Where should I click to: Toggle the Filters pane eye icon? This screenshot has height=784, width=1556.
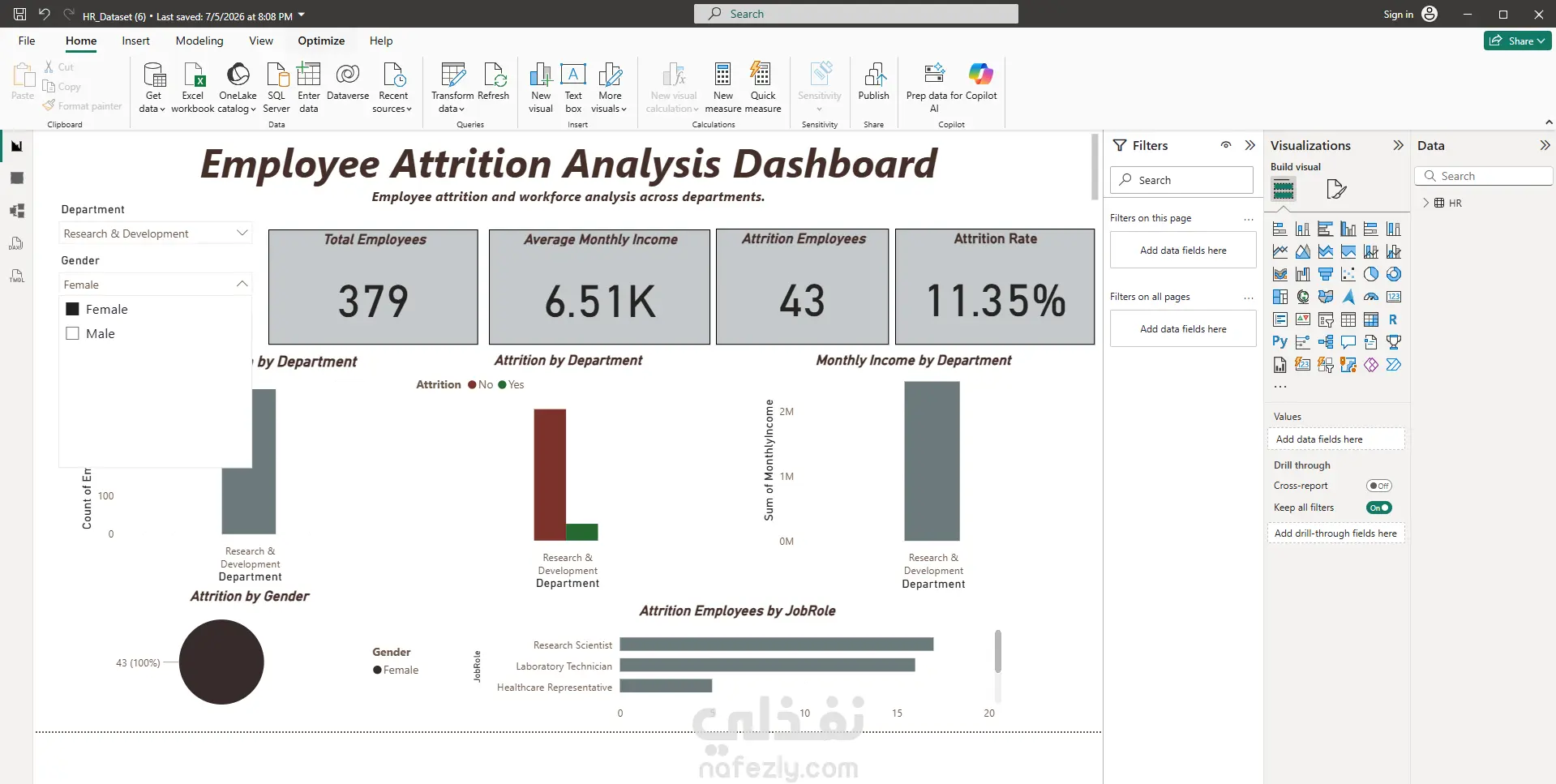coord(1226,145)
